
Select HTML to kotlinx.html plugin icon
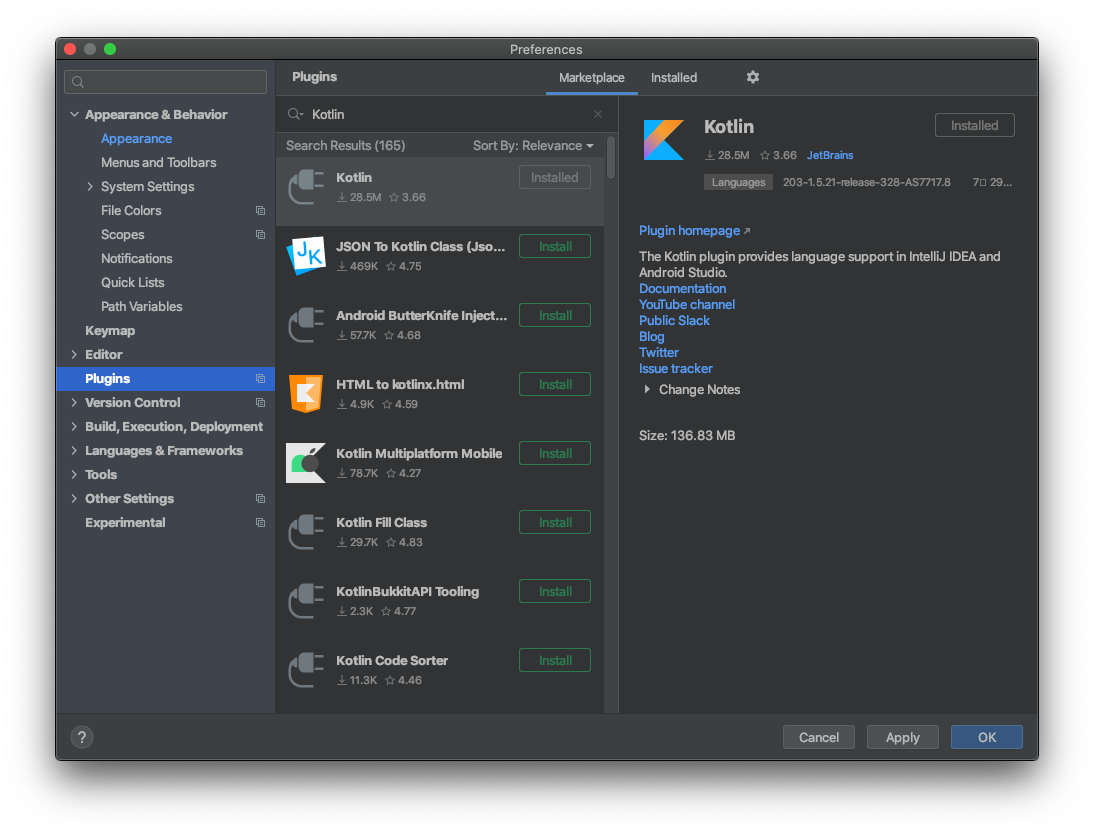pyautogui.click(x=306, y=394)
